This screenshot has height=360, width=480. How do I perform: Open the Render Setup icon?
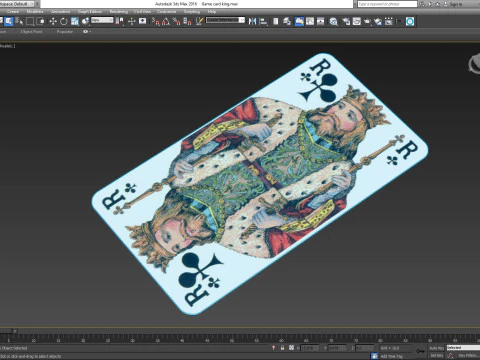346,21
